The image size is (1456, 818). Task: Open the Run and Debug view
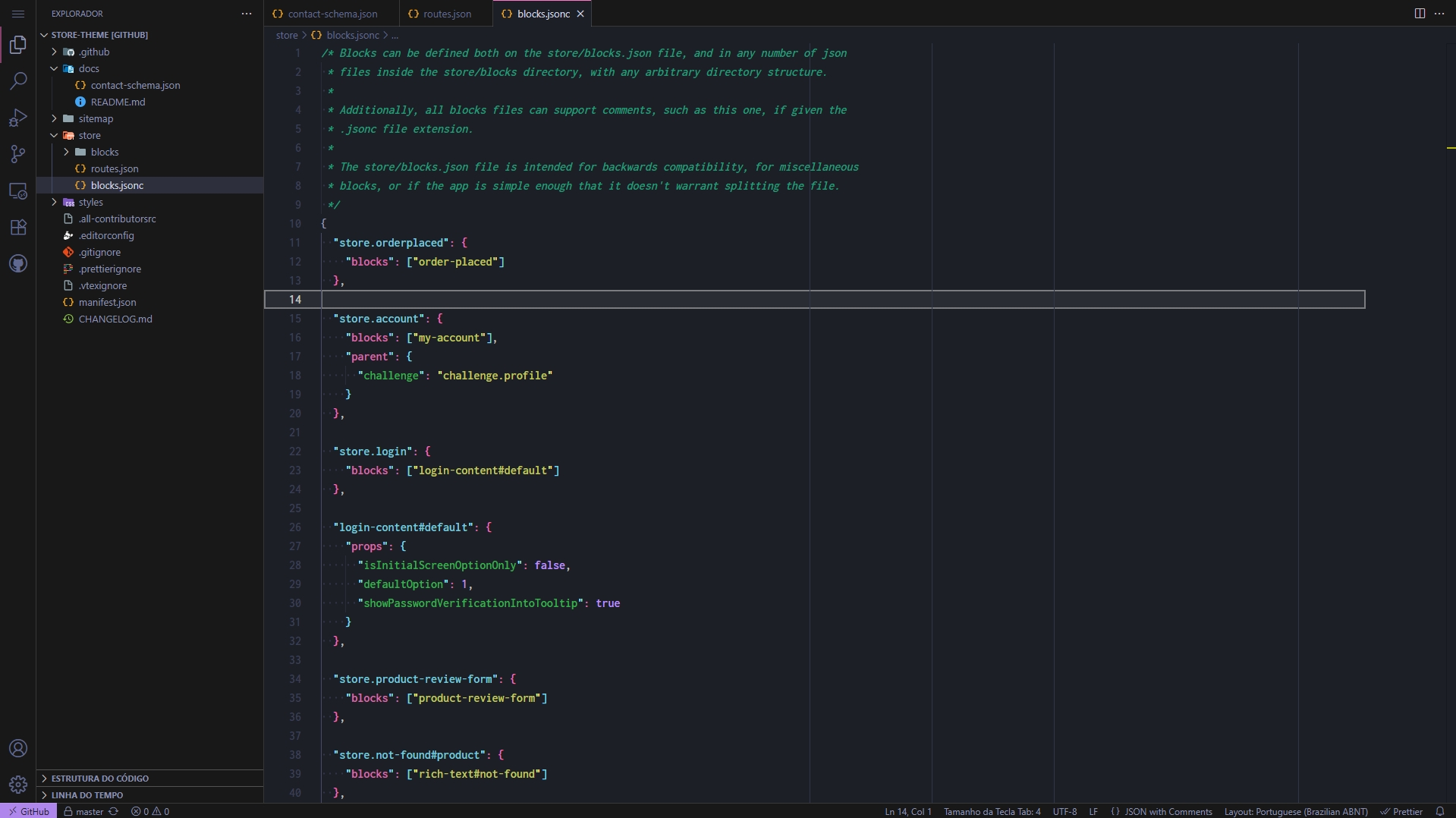[x=18, y=118]
